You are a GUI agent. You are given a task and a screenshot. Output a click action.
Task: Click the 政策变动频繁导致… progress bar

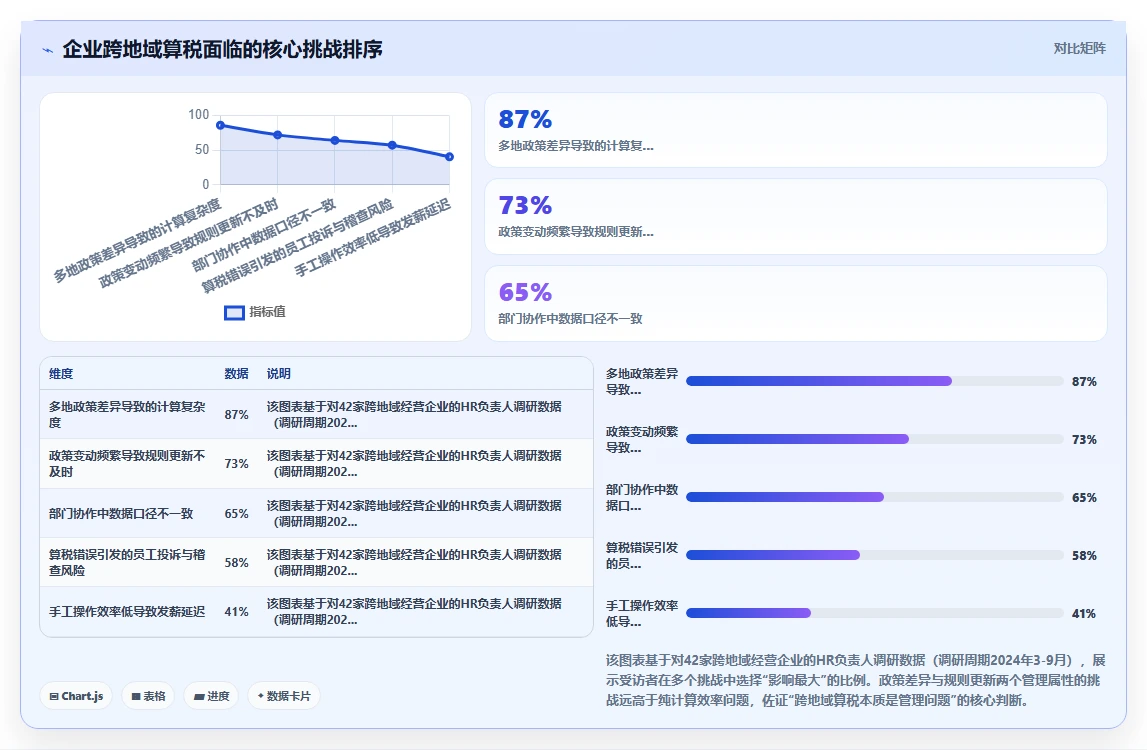(874, 439)
